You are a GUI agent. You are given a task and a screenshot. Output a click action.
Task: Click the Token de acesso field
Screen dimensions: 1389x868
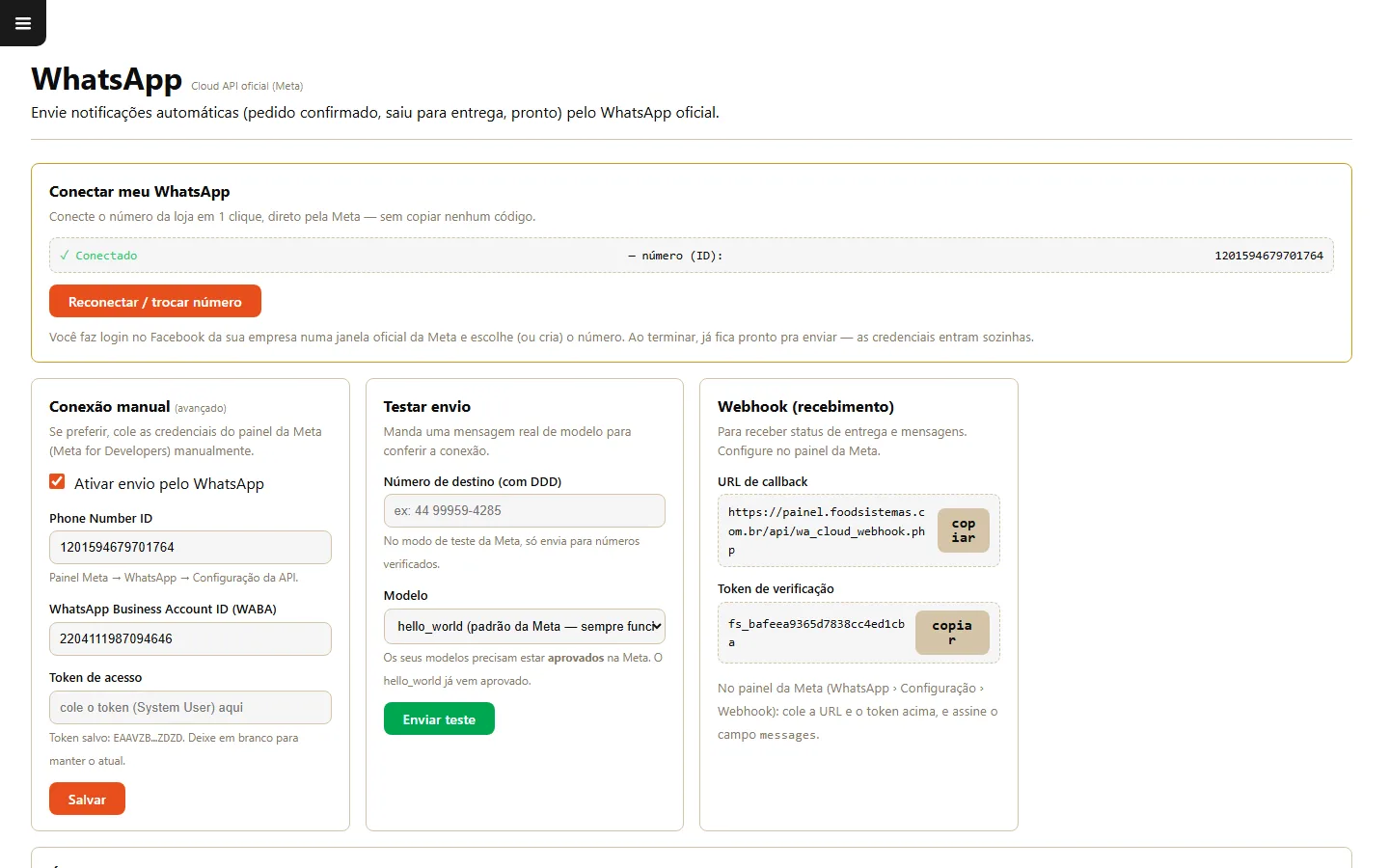pos(190,707)
